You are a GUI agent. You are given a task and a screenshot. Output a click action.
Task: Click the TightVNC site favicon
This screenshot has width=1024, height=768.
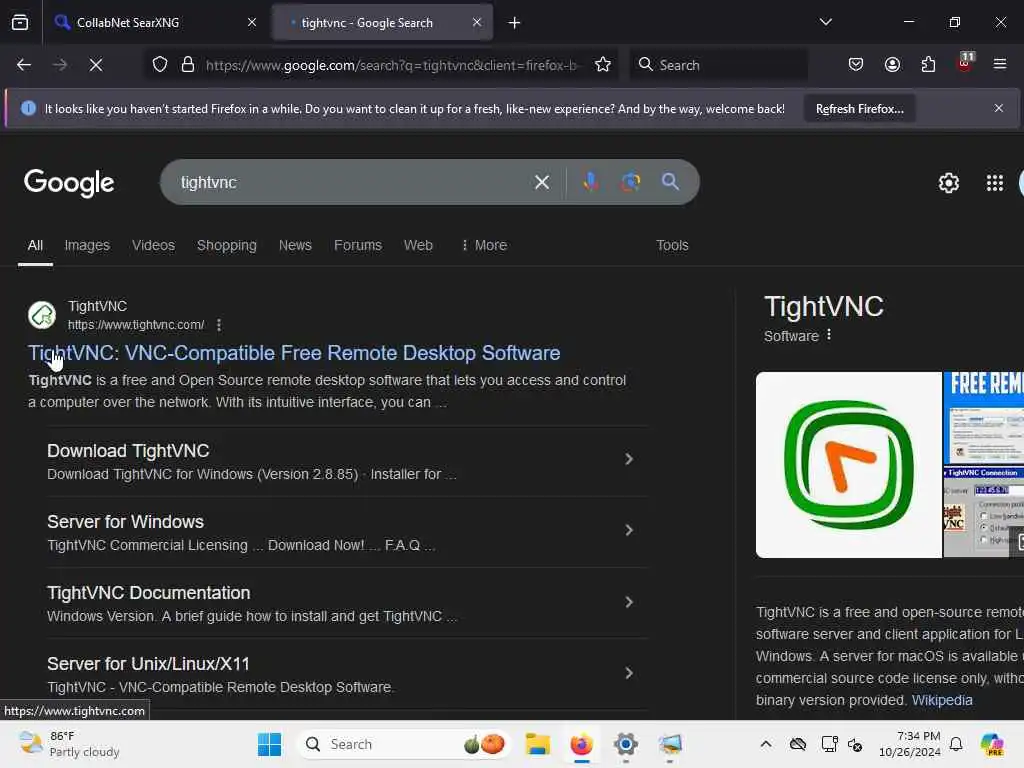tap(42, 315)
